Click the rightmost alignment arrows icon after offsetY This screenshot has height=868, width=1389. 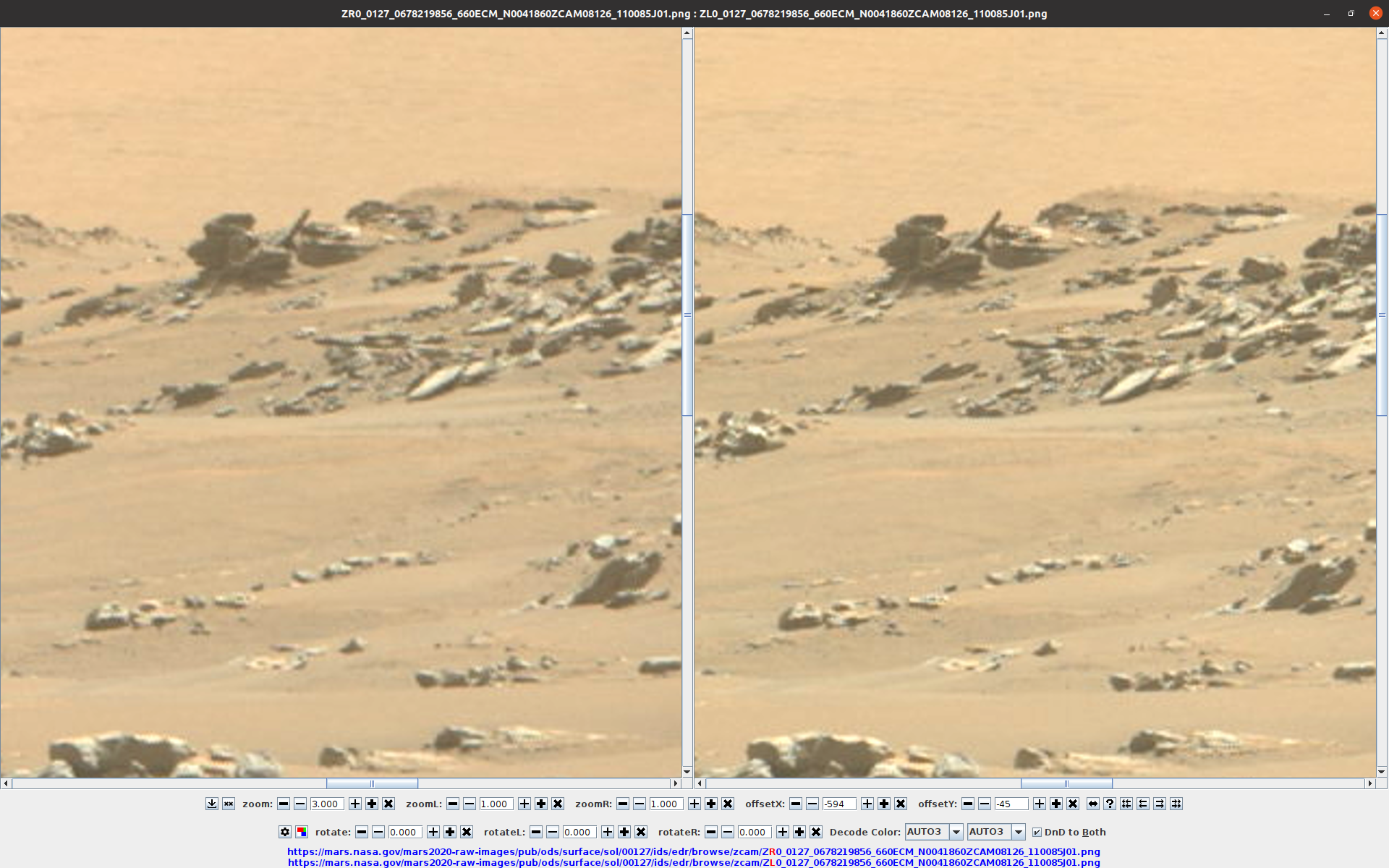1176,804
